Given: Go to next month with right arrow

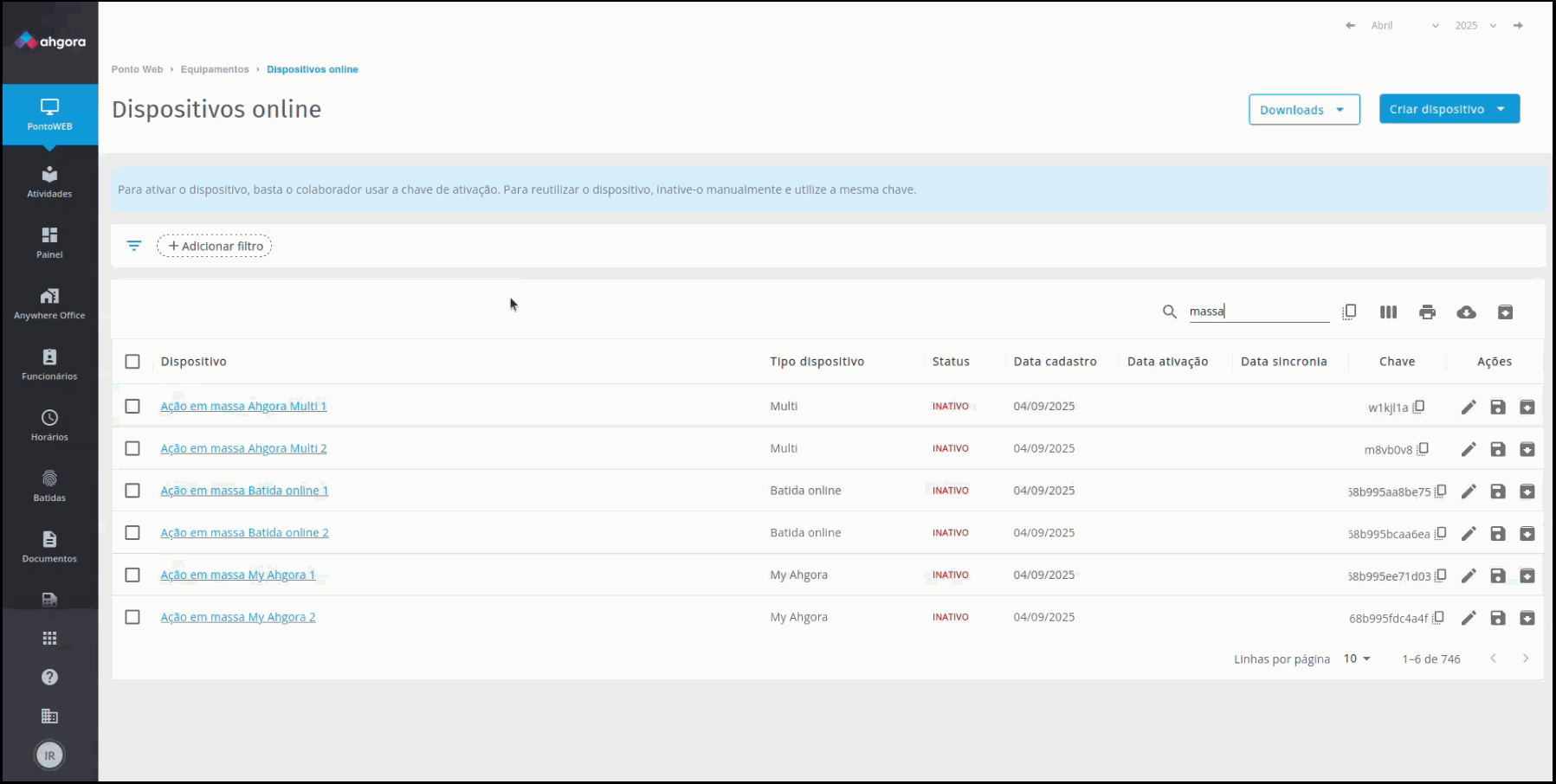Looking at the screenshot, I should click(1518, 25).
